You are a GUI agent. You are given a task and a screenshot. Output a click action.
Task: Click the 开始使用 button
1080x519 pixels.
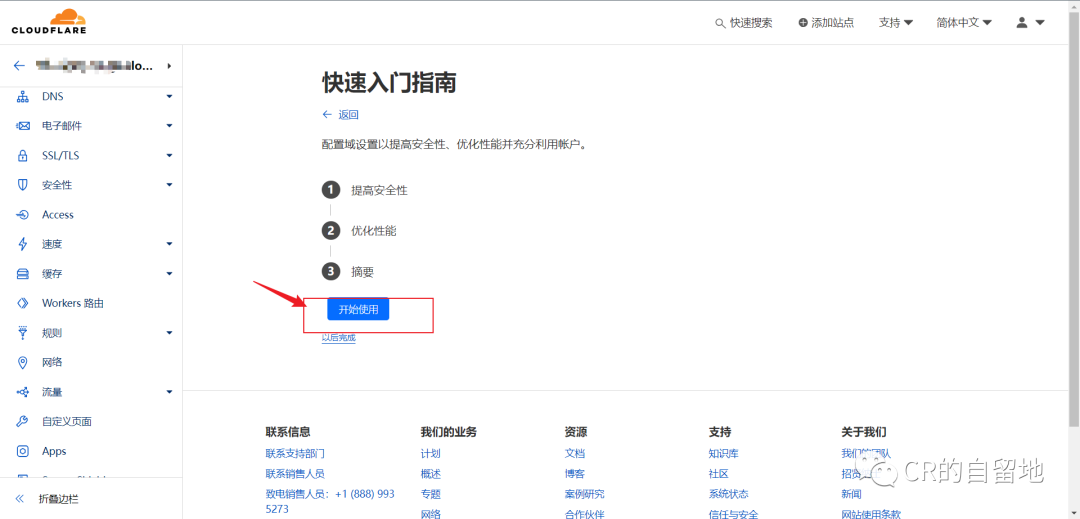coord(358,310)
